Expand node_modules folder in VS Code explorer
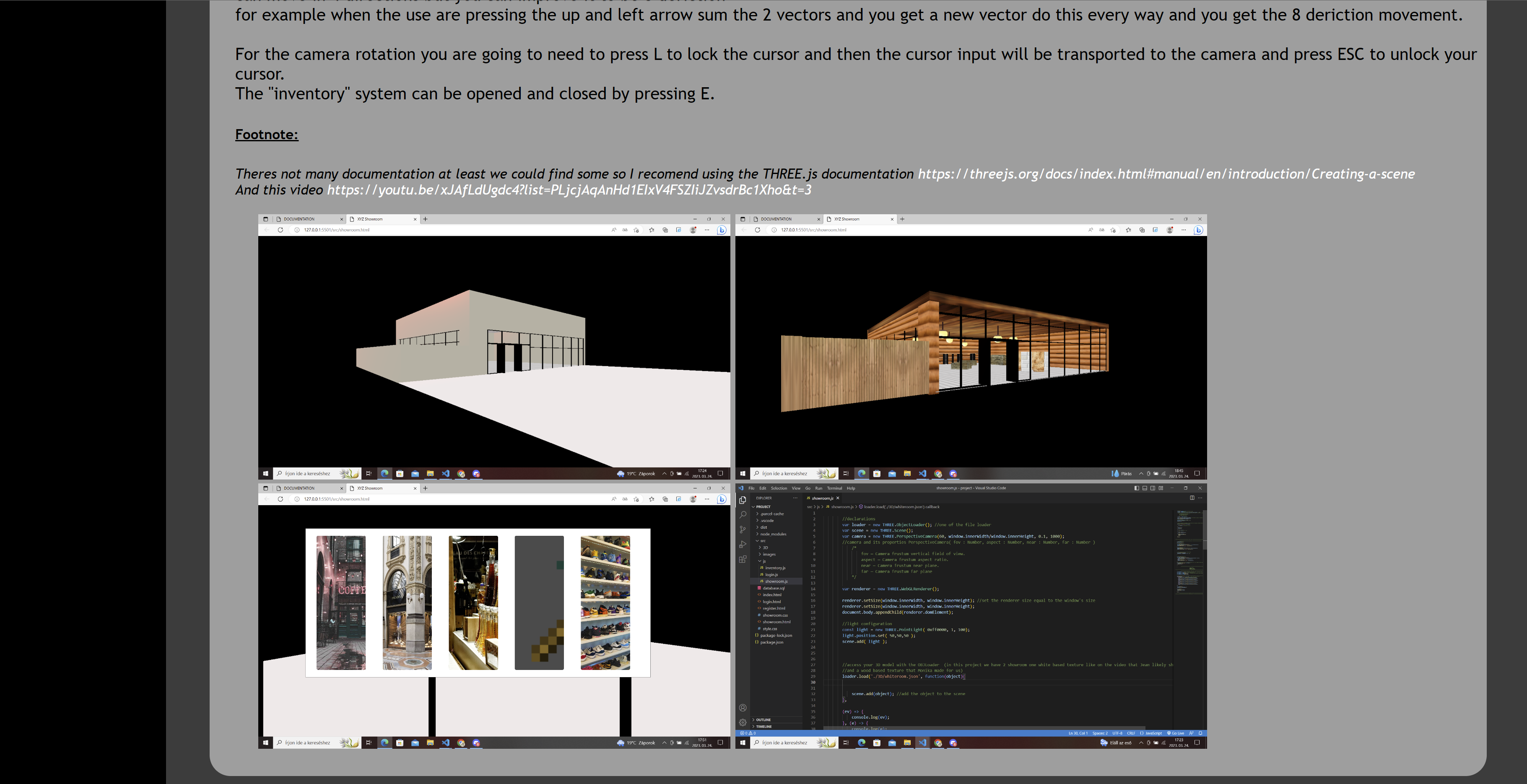1527x784 pixels. click(x=776, y=534)
